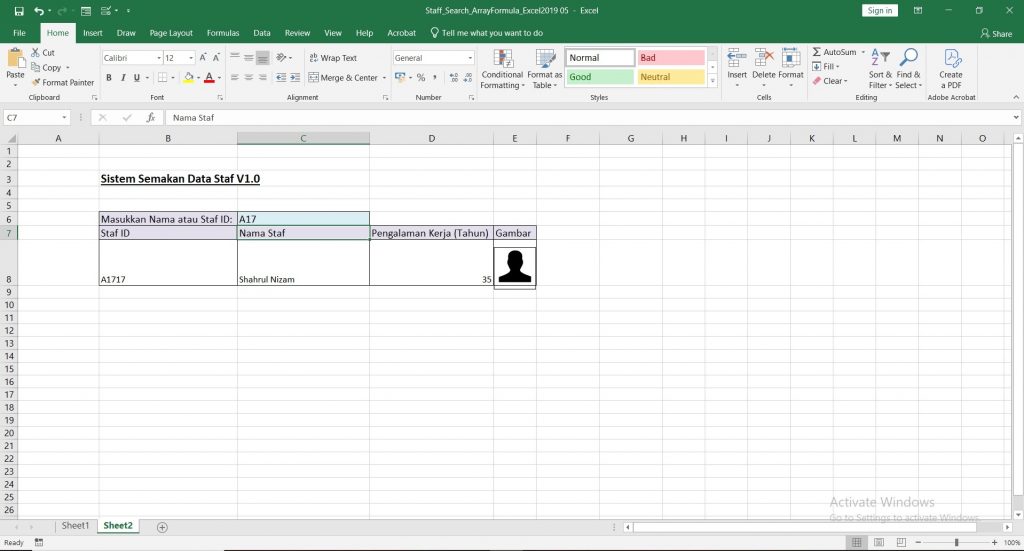Open Format cells menu

[790, 69]
